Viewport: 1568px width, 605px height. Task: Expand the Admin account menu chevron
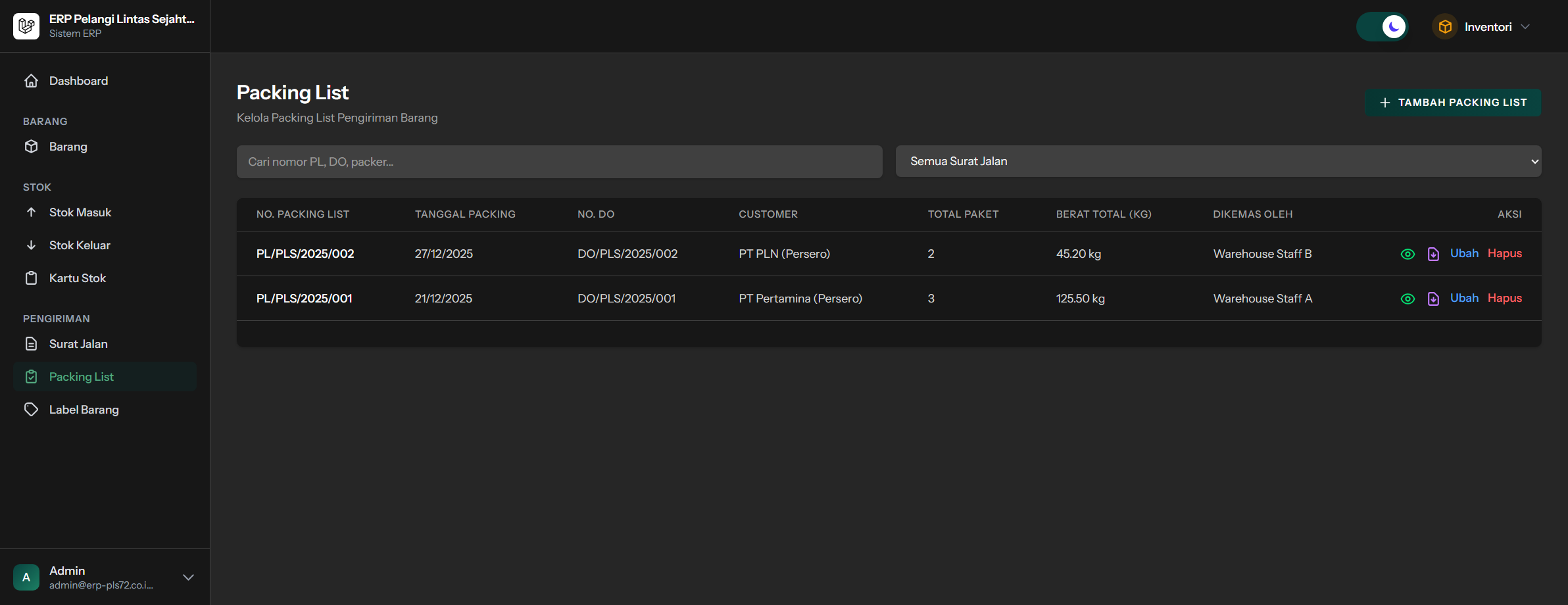(x=188, y=577)
